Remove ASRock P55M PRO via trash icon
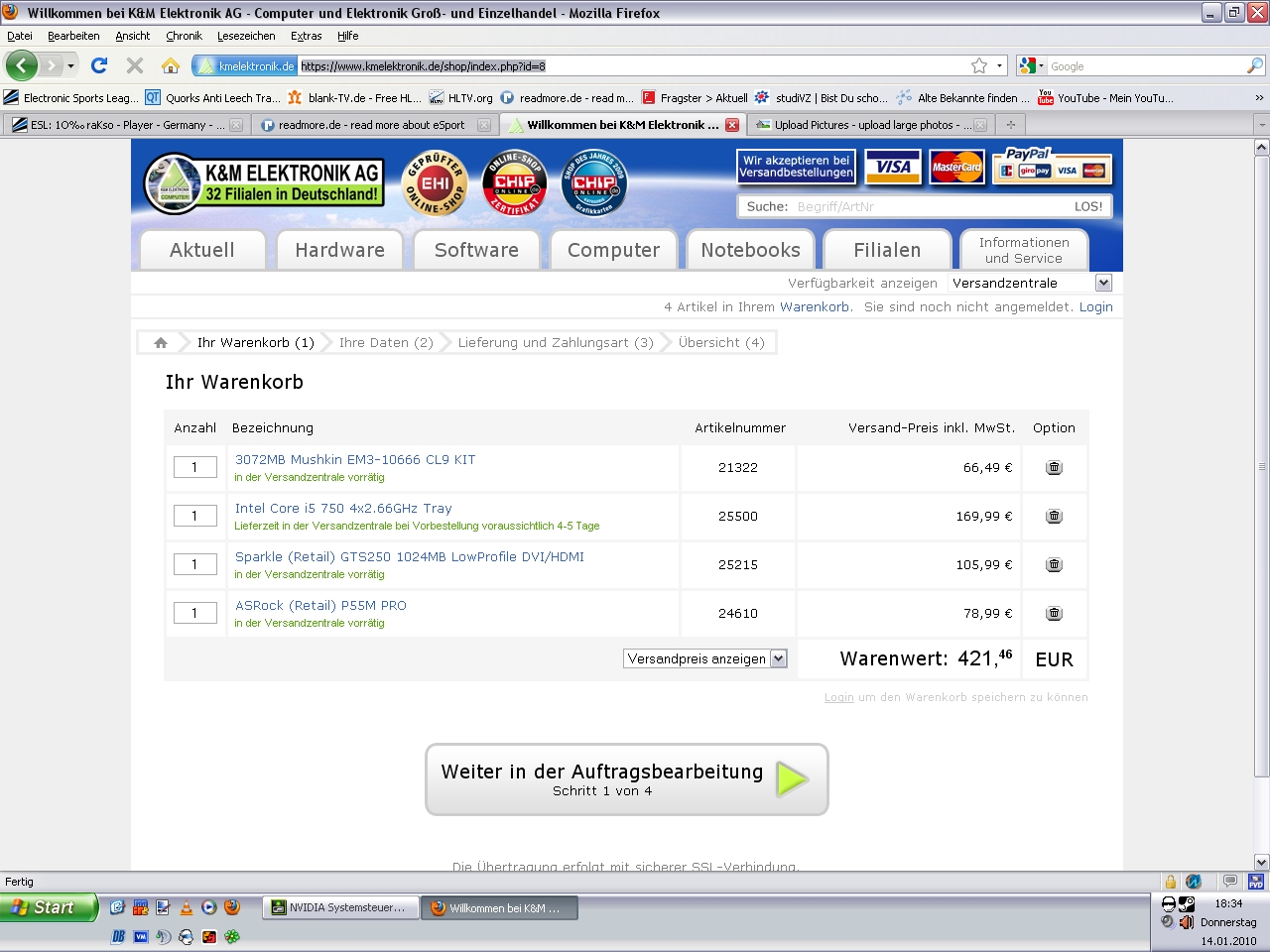Viewport: 1270px width, 952px height. pyautogui.click(x=1054, y=613)
